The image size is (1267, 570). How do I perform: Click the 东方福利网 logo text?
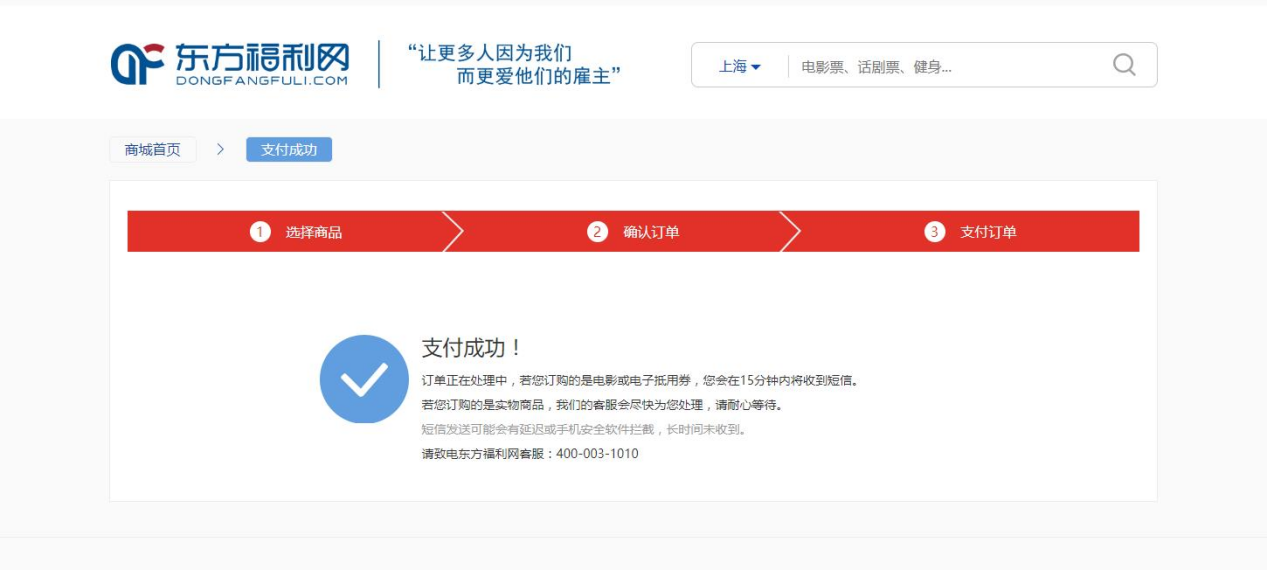click(262, 58)
